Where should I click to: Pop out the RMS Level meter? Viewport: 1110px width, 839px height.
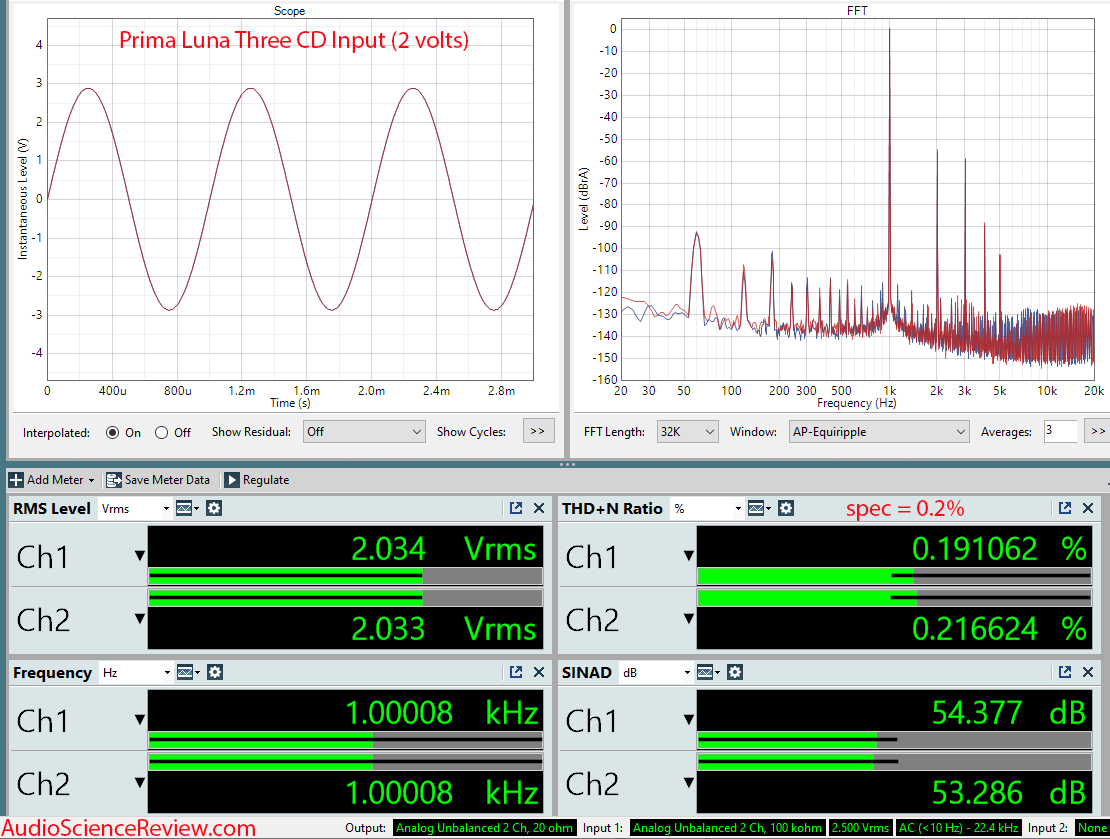[516, 508]
